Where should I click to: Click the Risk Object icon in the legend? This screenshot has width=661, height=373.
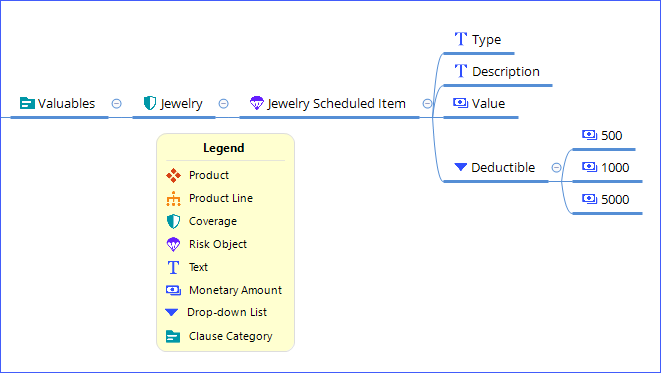(x=173, y=244)
